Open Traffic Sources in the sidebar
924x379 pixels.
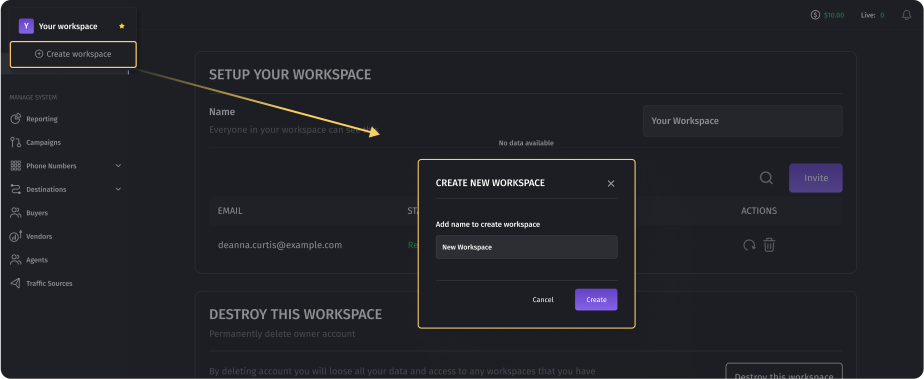pyautogui.click(x=49, y=284)
